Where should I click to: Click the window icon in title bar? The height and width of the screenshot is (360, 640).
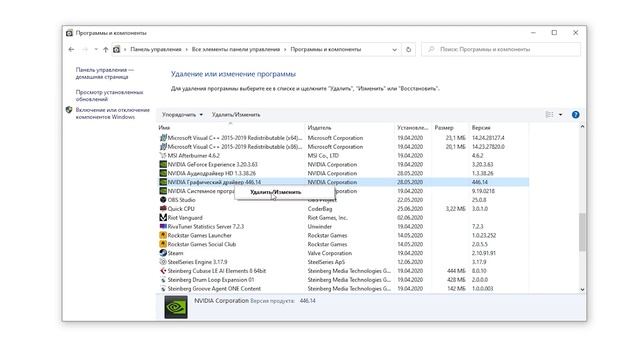coord(69,33)
